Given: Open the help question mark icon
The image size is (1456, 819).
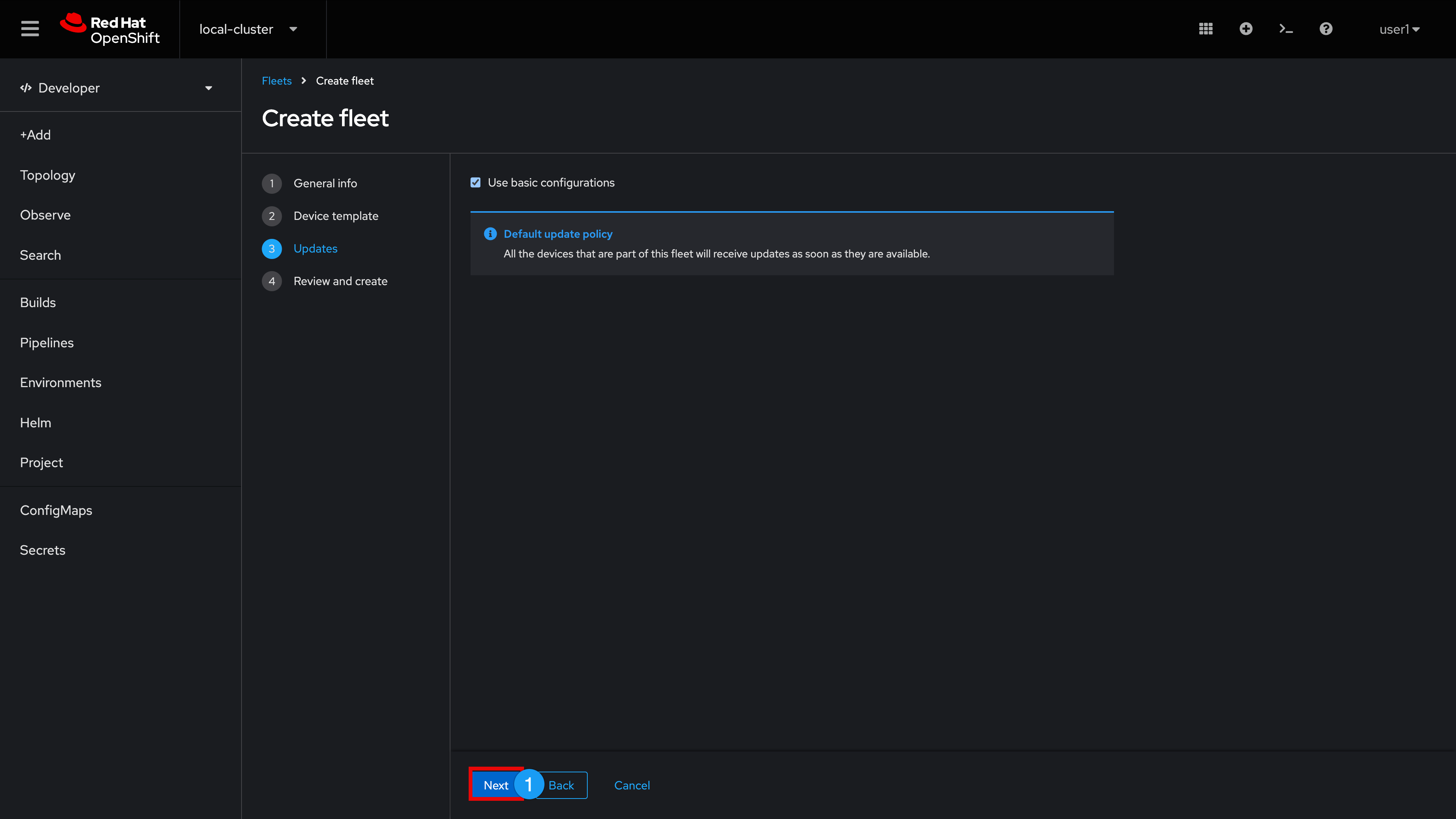Looking at the screenshot, I should 1326,29.
